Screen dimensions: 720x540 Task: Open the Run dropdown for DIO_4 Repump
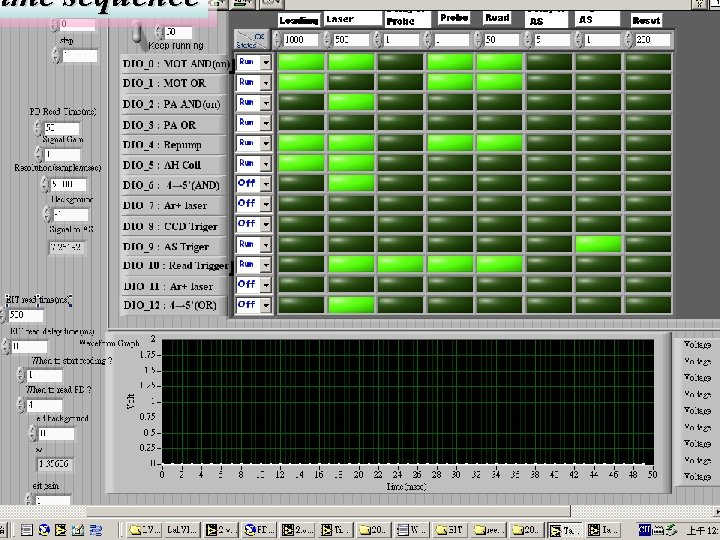[253, 143]
